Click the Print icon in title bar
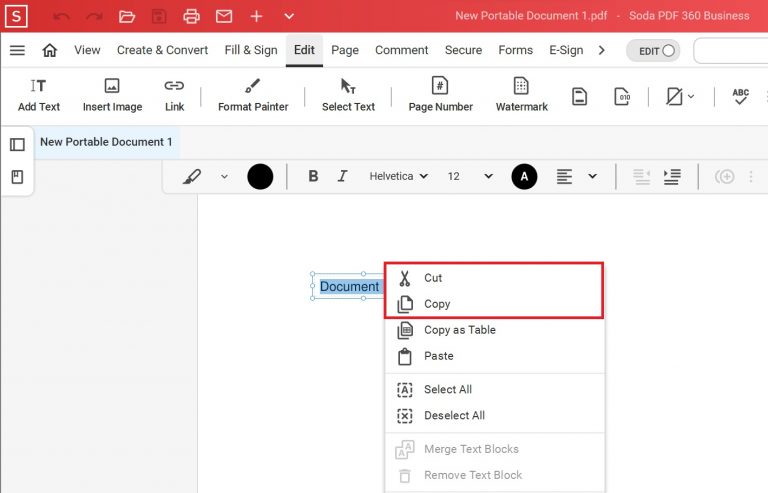768x493 pixels. (x=191, y=16)
